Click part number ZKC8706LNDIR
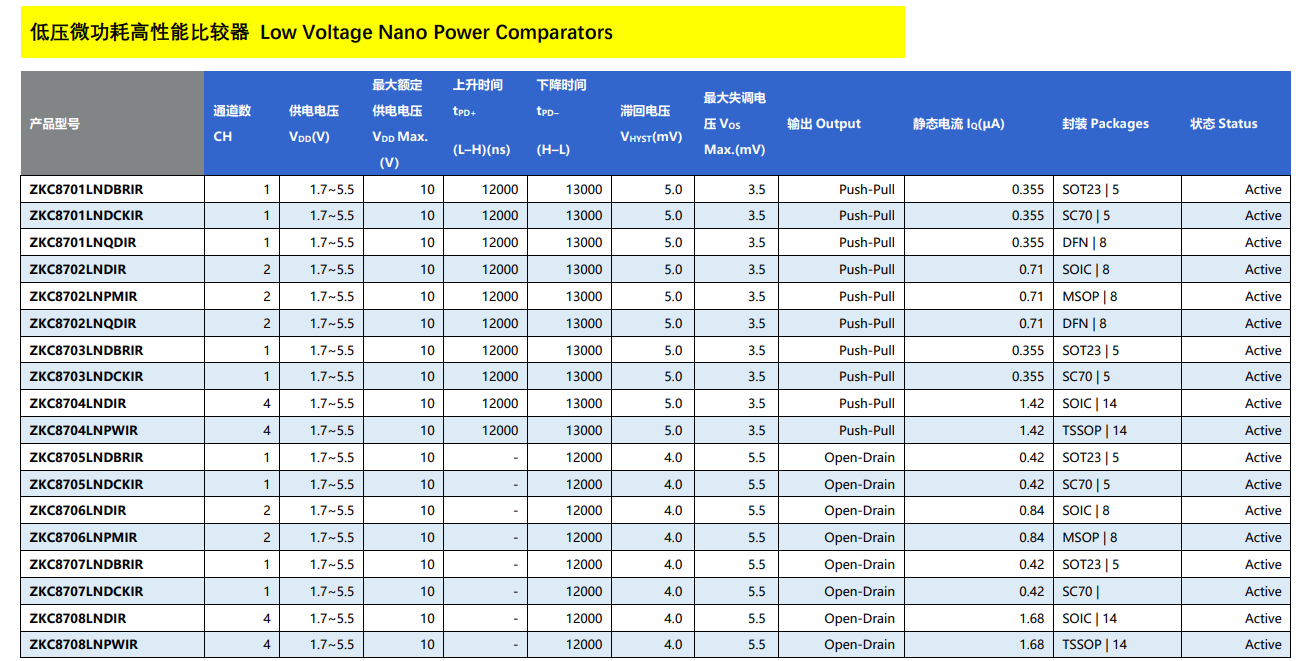This screenshot has height=661, width=1312. (78, 511)
